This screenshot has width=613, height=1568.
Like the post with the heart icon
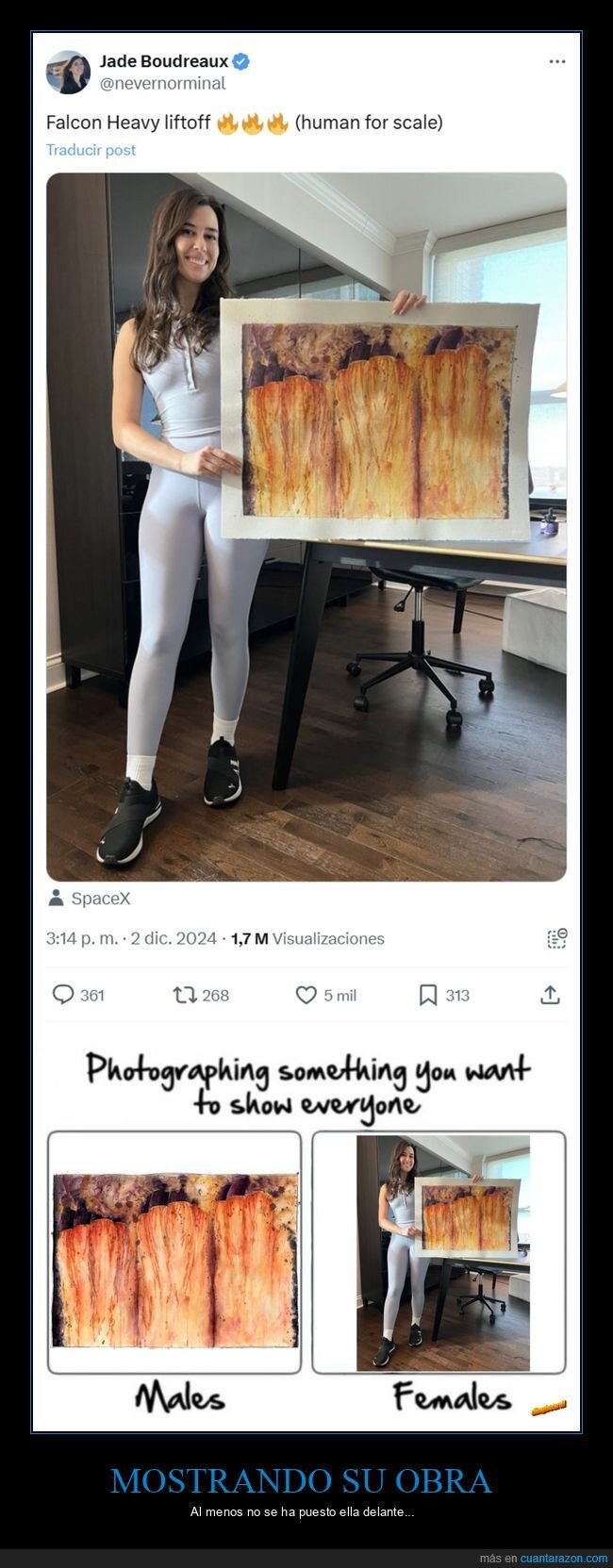306,995
